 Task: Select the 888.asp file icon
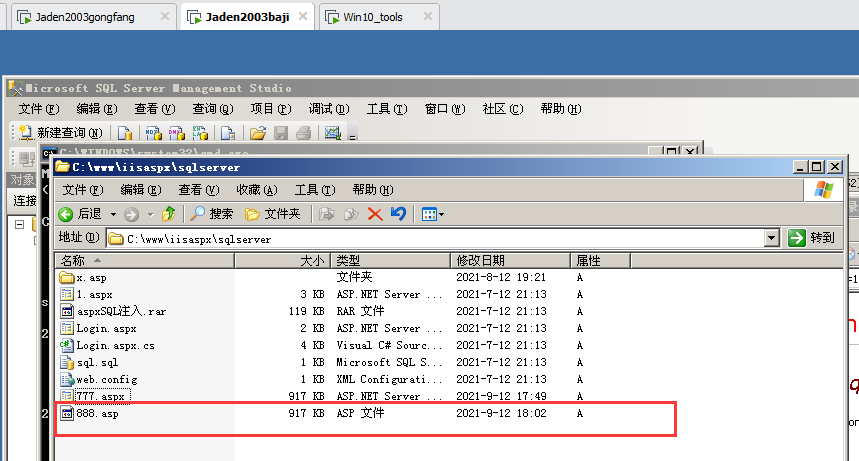click(x=67, y=414)
